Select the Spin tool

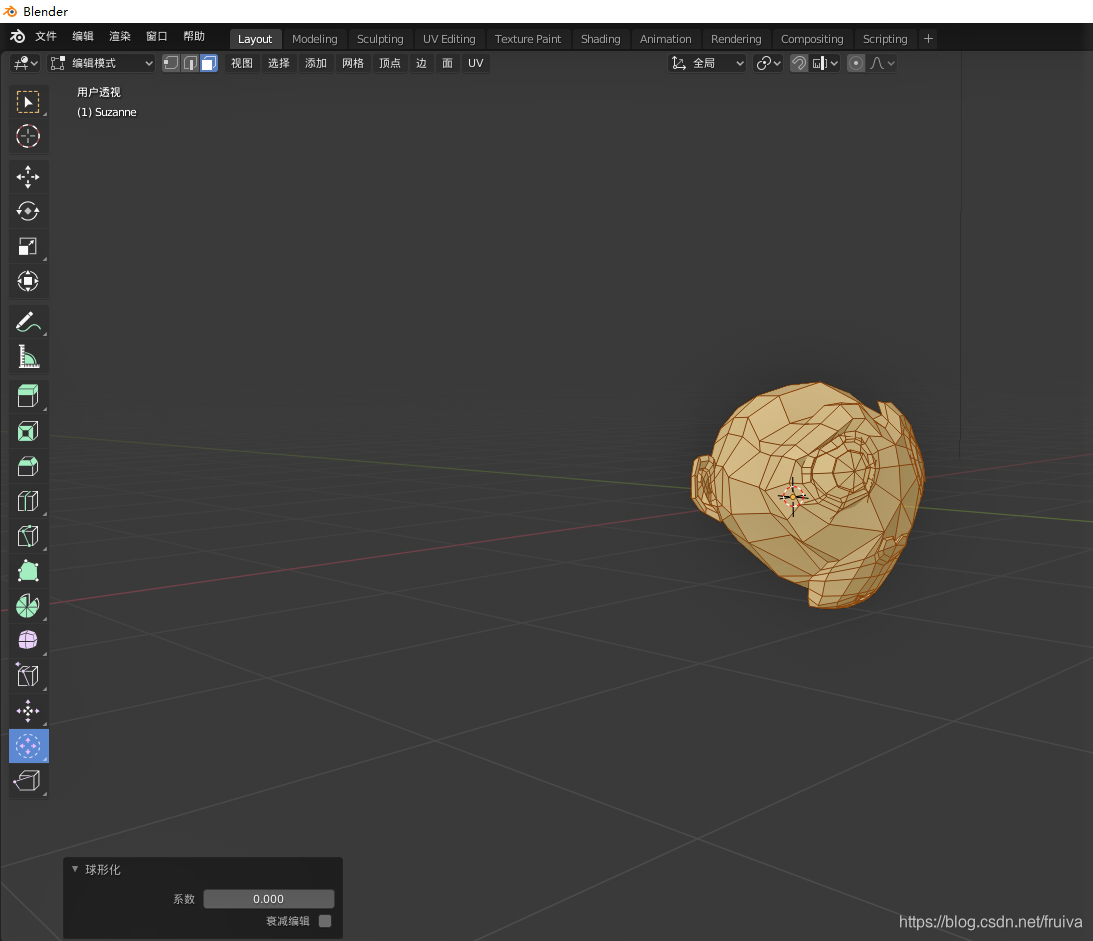pyautogui.click(x=28, y=606)
